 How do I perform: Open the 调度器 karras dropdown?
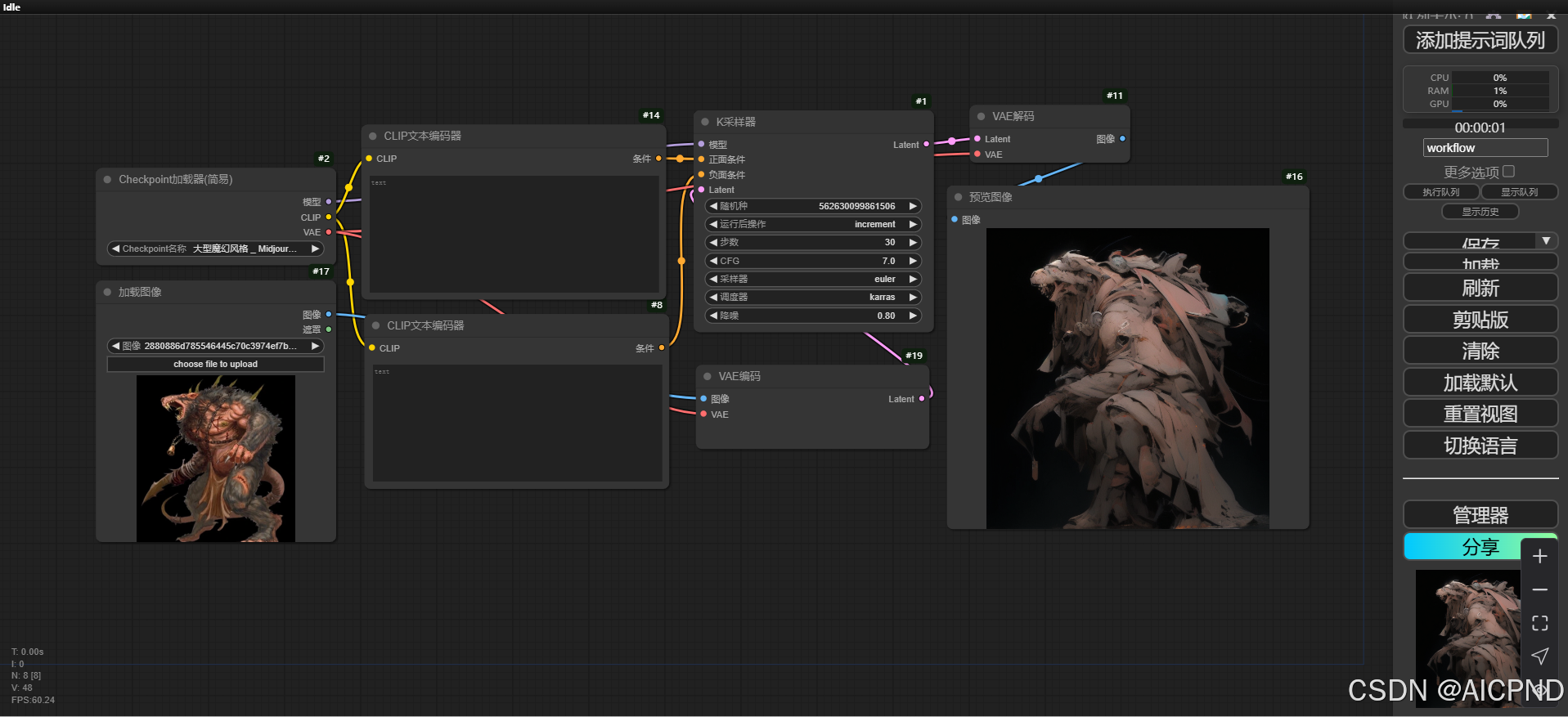(x=813, y=297)
